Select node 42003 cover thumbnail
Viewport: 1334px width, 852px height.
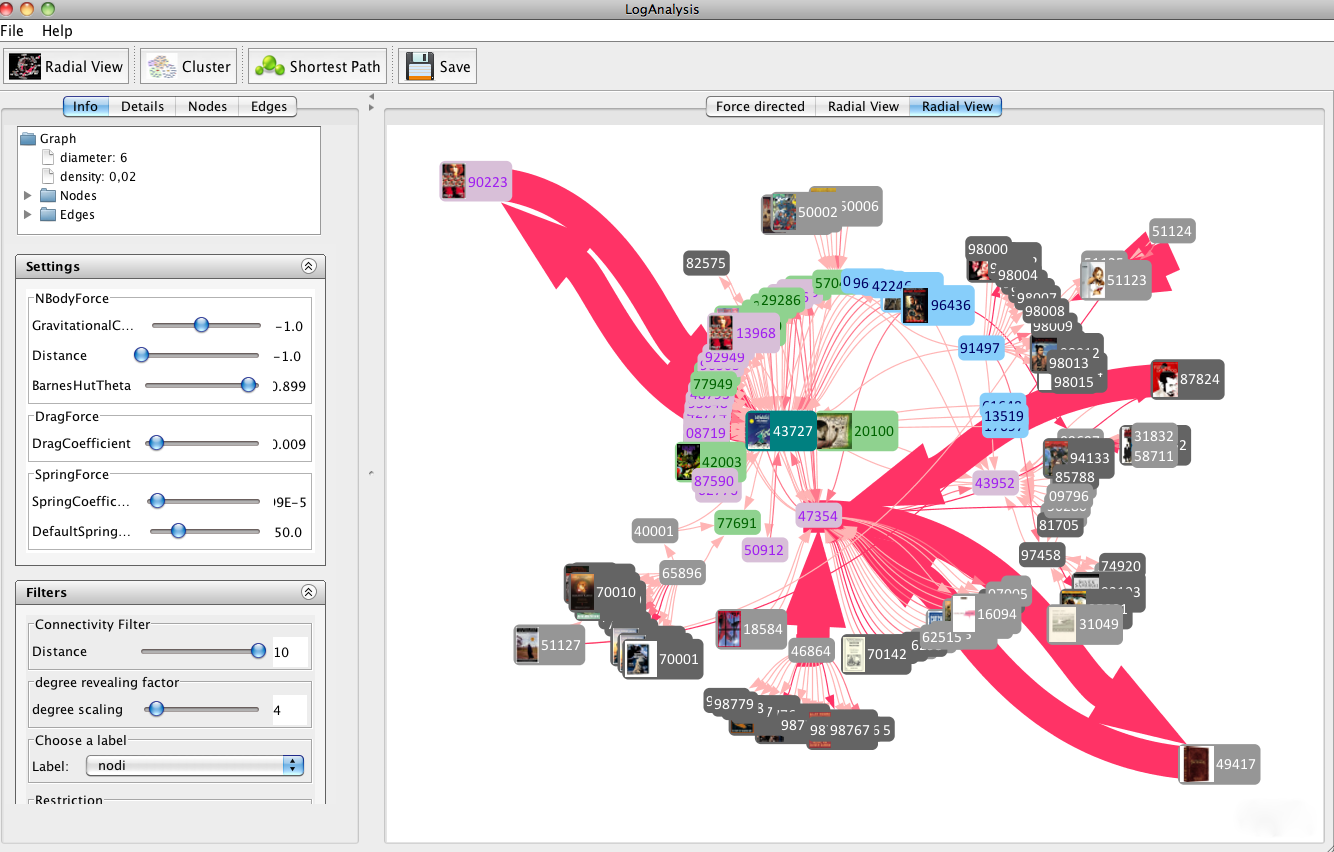(687, 462)
